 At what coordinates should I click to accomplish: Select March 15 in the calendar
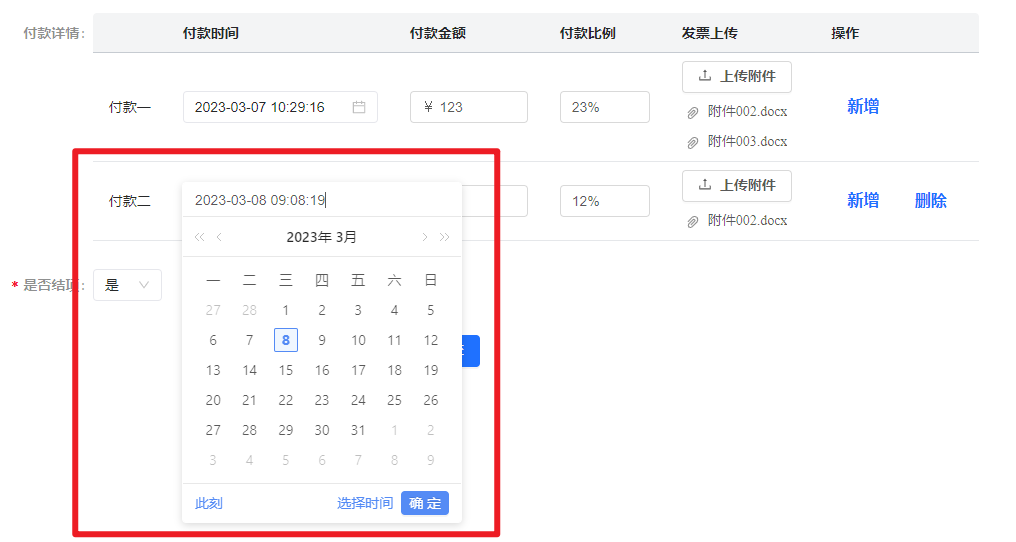(286, 370)
